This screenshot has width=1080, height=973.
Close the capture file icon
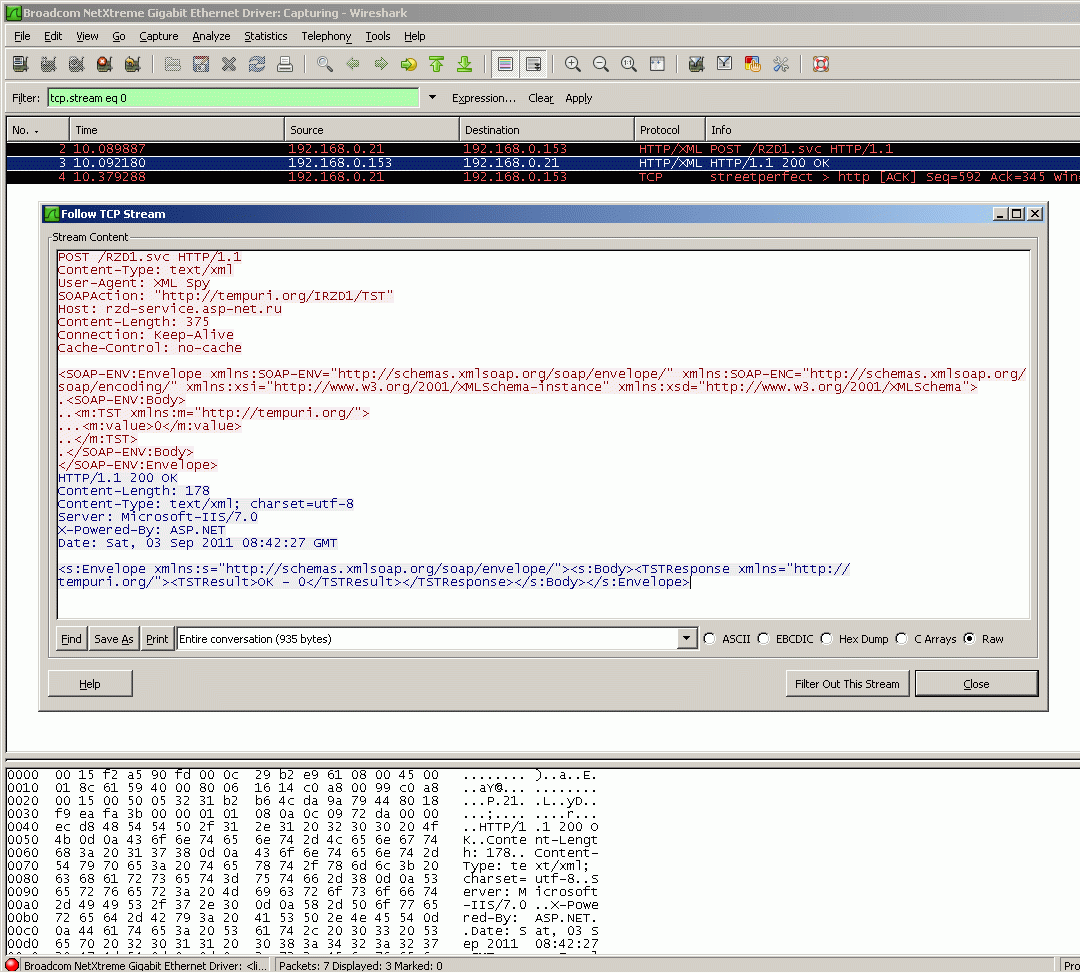pyautogui.click(x=229, y=64)
